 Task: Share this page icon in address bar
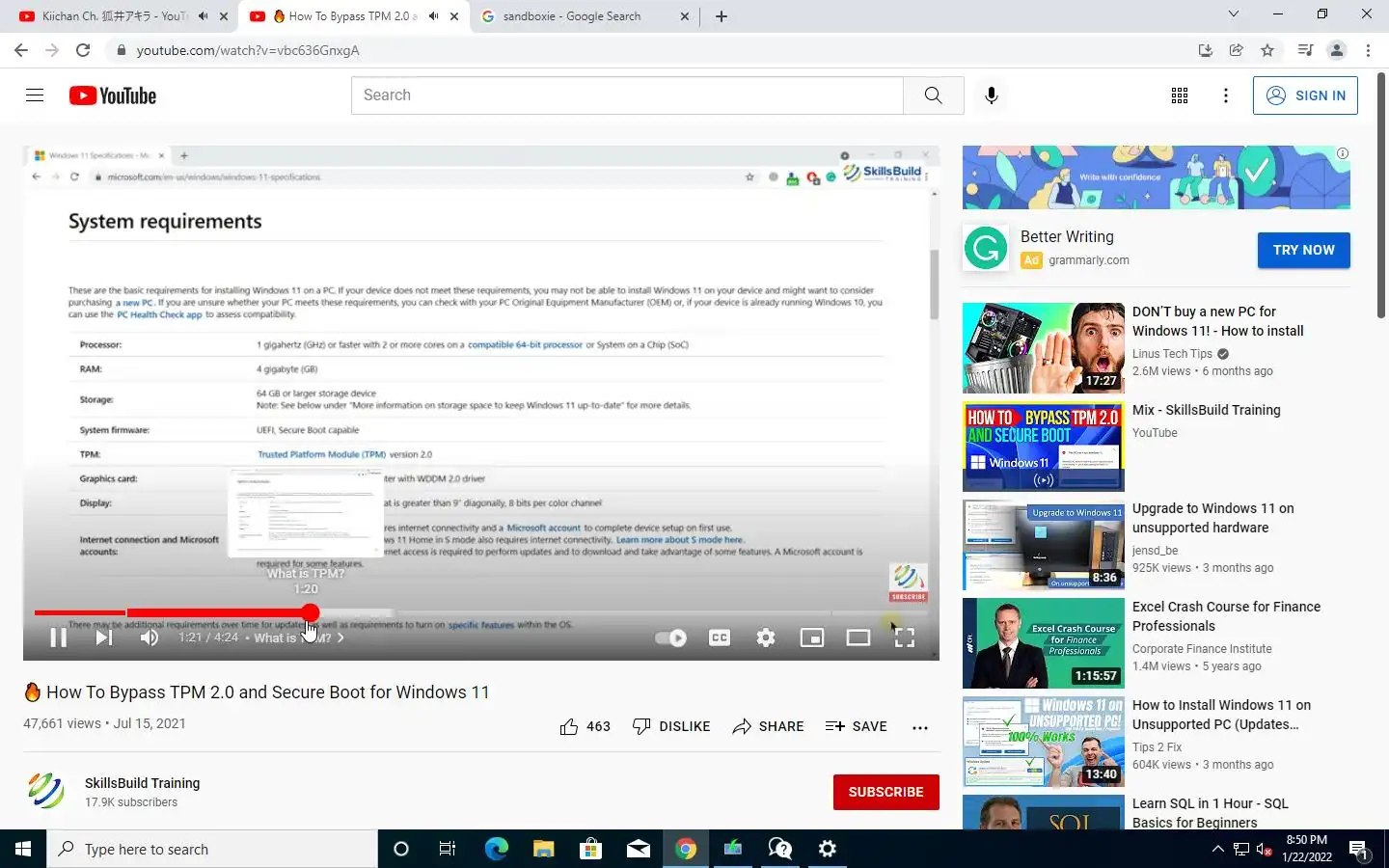1237,50
